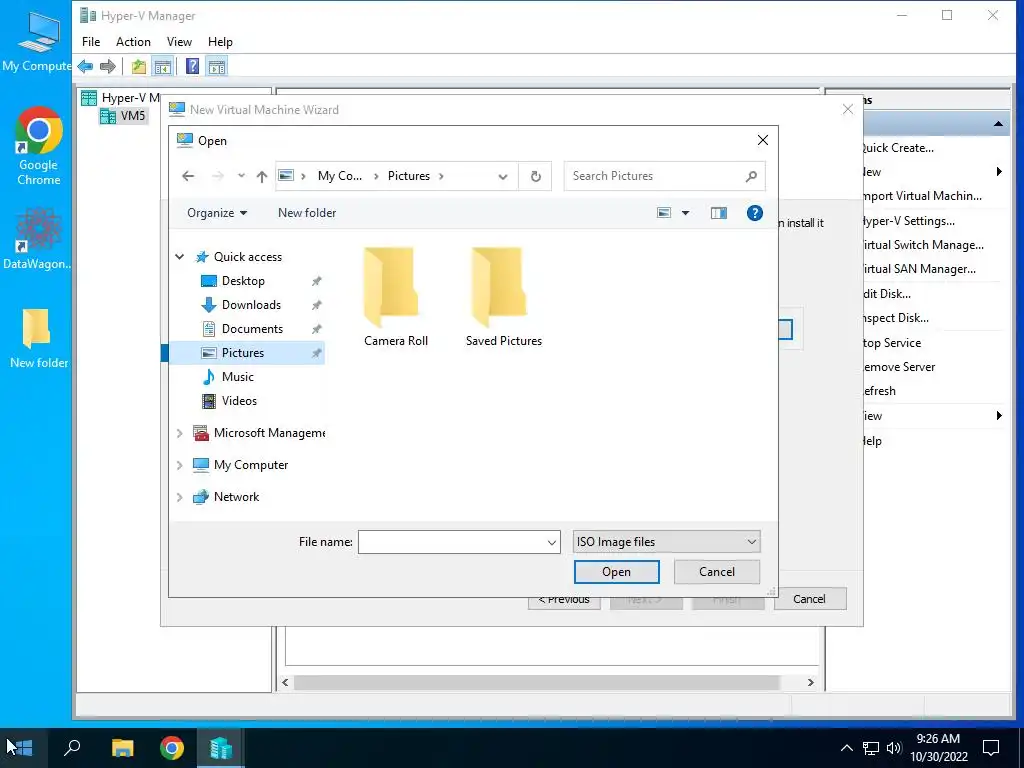Collapse the Quick access tree node

[x=180, y=257]
